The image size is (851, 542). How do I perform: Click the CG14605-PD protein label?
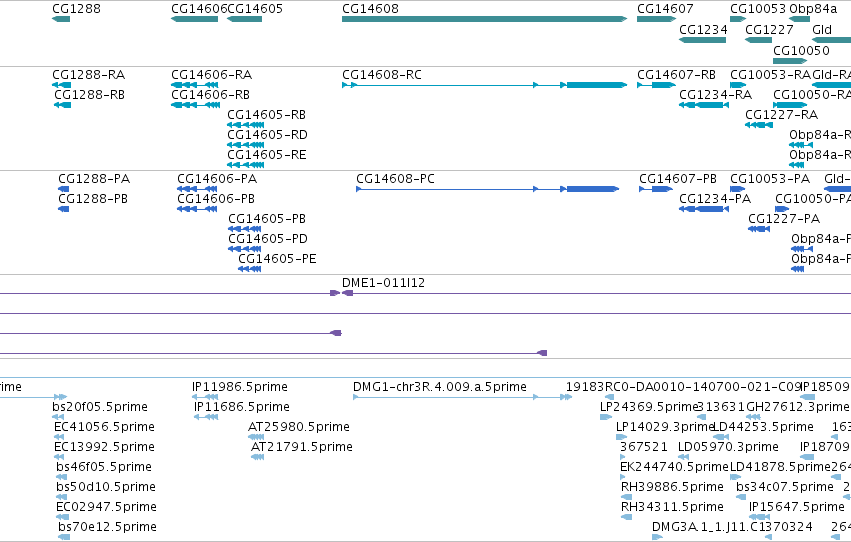268,239
